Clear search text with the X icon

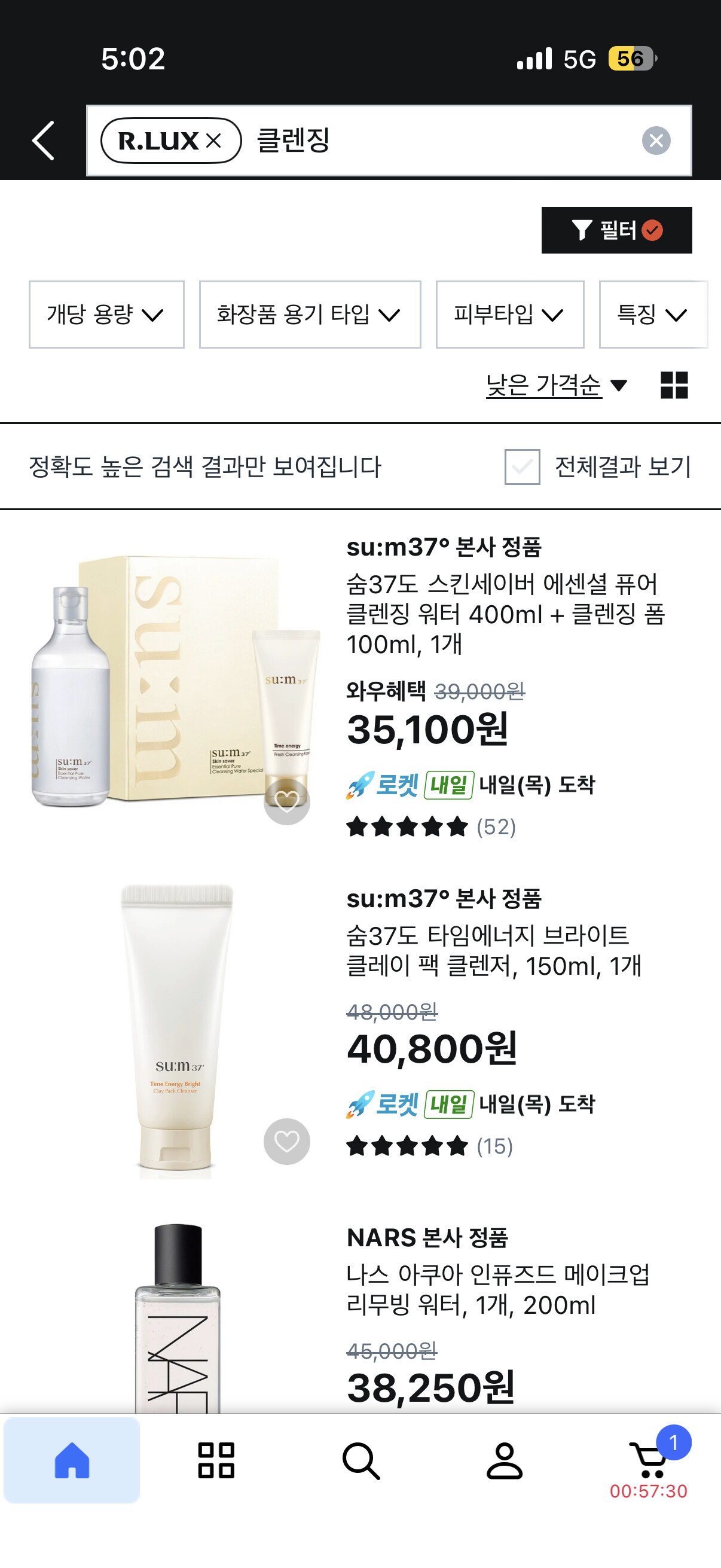[656, 141]
